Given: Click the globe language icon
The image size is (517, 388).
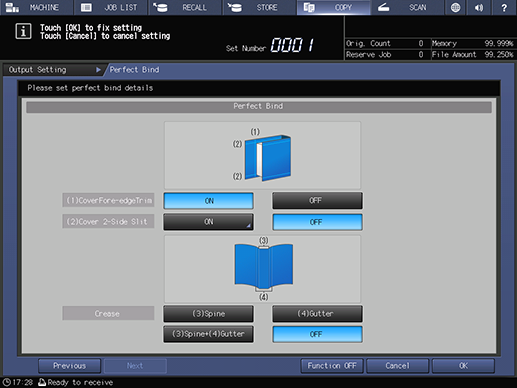Looking at the screenshot, I should (455, 7).
